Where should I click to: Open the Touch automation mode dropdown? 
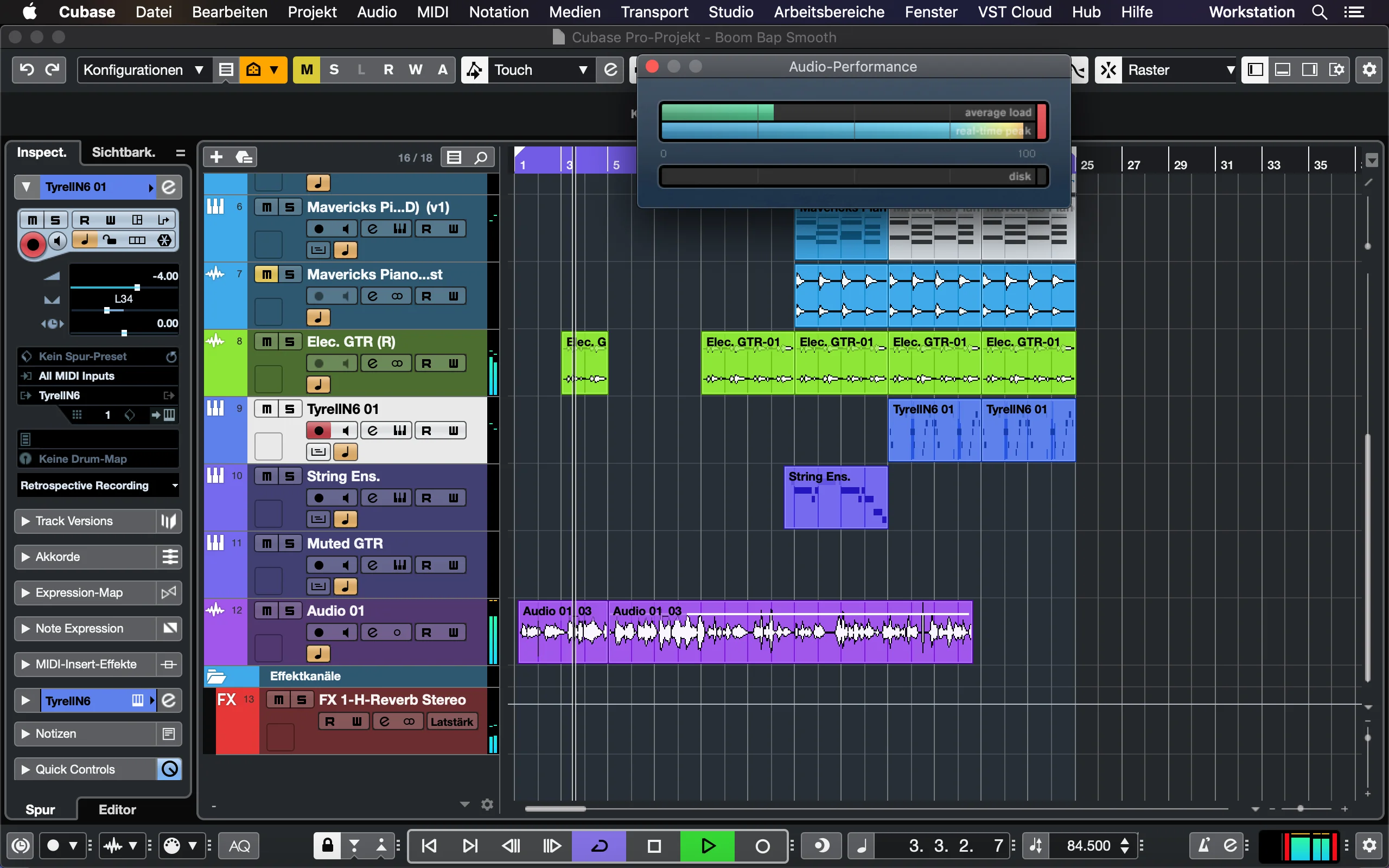540,70
